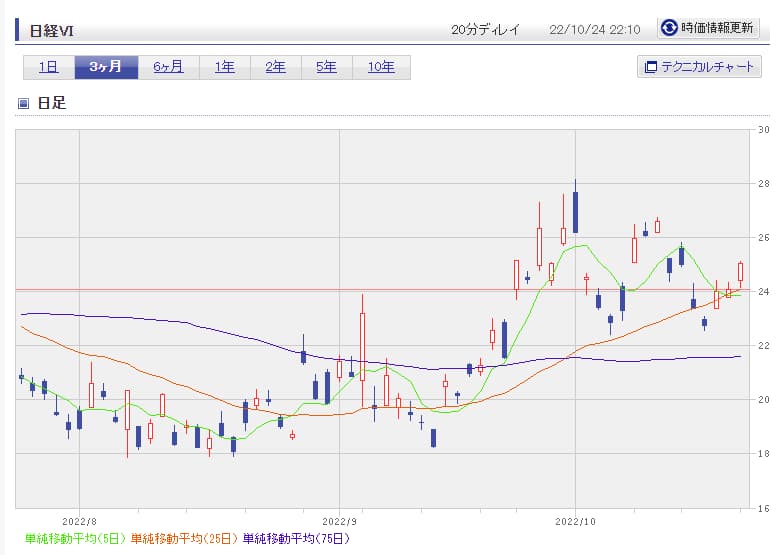Click the 日経VI title heading

[x=52, y=30]
